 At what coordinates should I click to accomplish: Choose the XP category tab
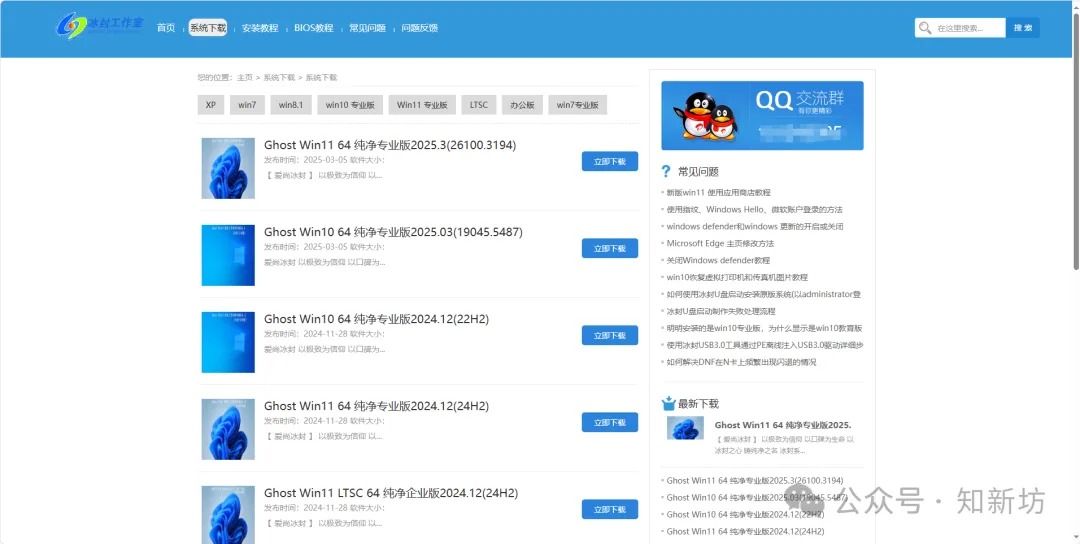[210, 105]
